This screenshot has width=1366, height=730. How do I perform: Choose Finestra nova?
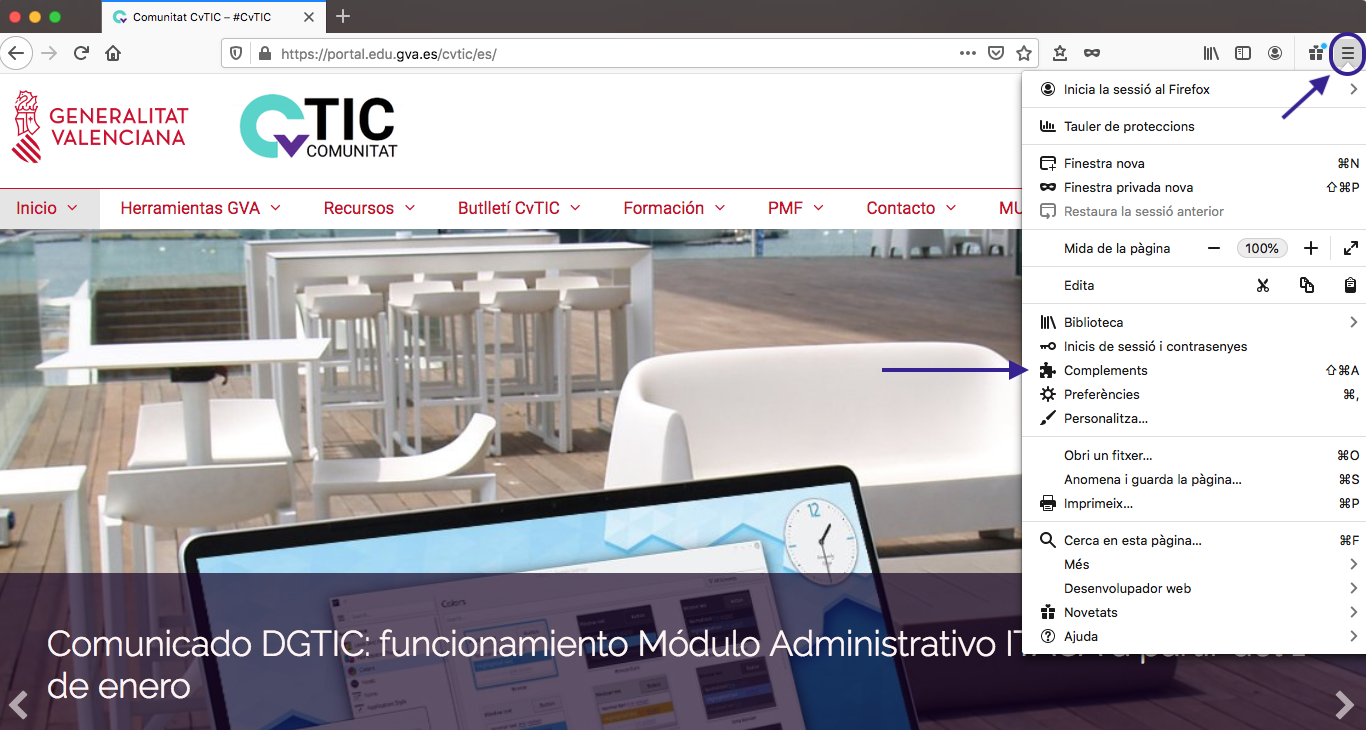[1194, 163]
